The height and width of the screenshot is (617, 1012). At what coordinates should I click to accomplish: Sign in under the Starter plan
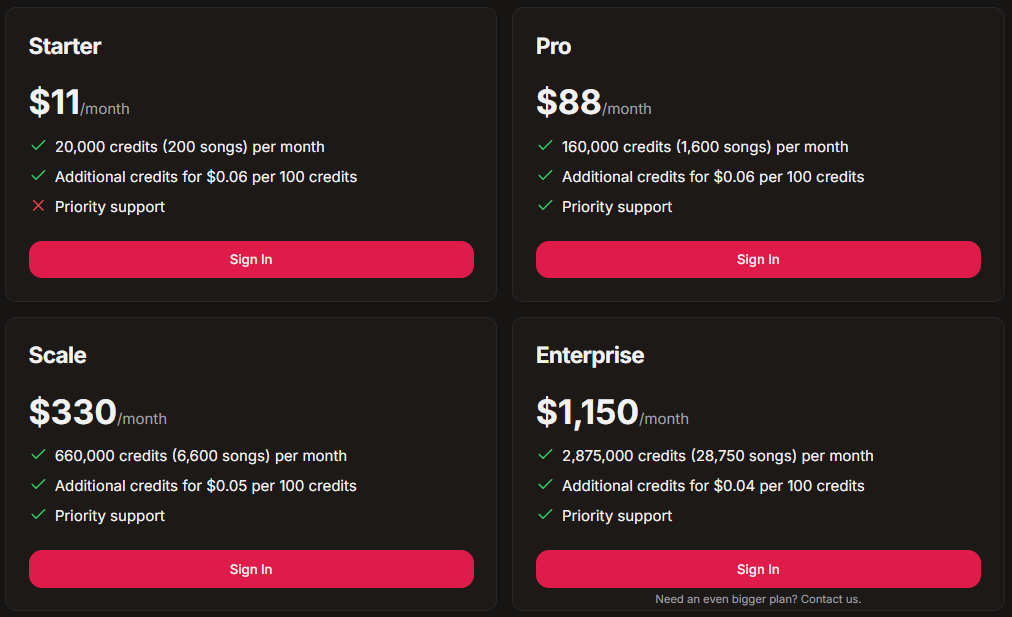(x=251, y=259)
